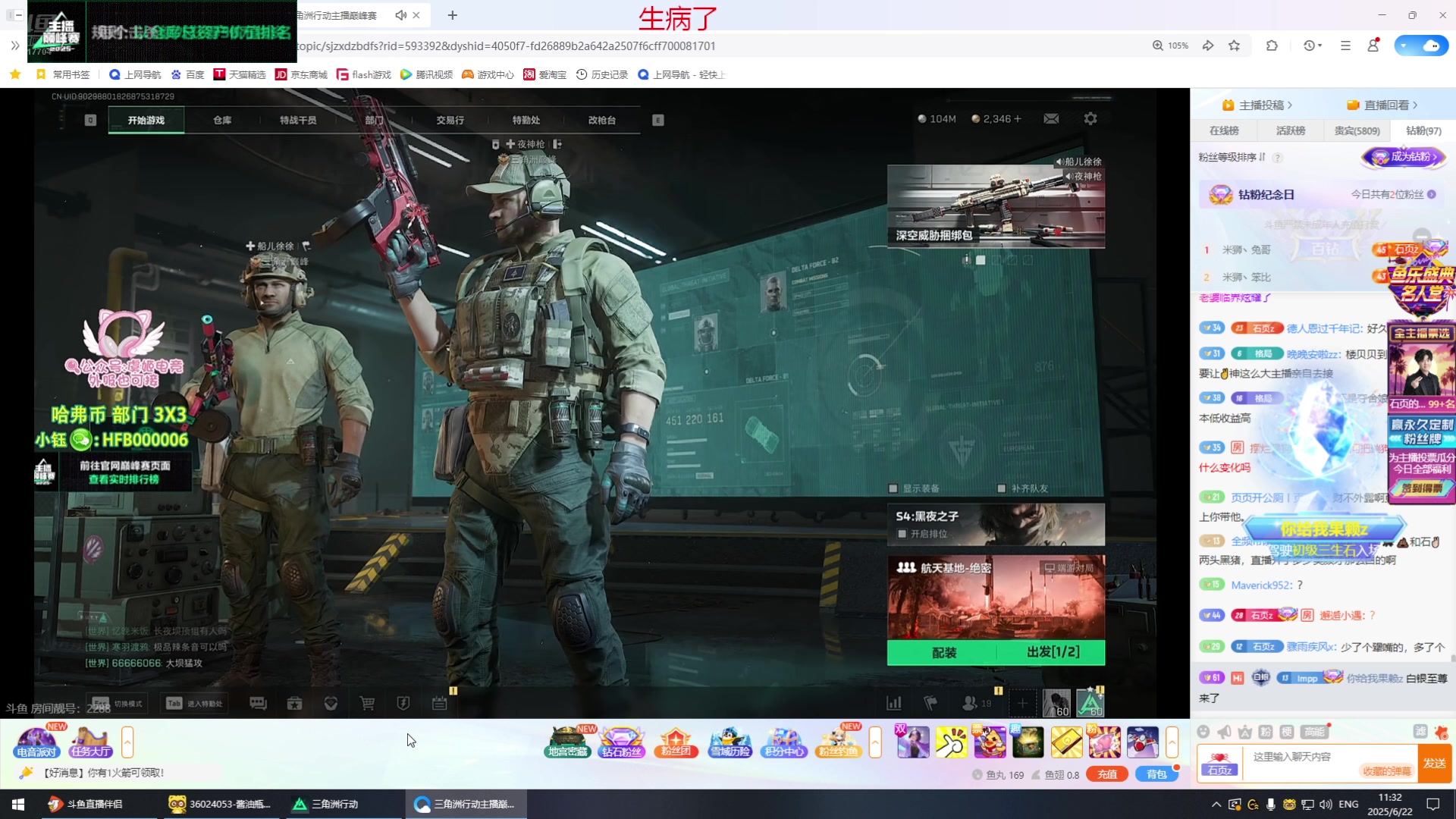Expand the left activity bar arrow
Viewport: 1456px width, 819px height.
coord(127,742)
